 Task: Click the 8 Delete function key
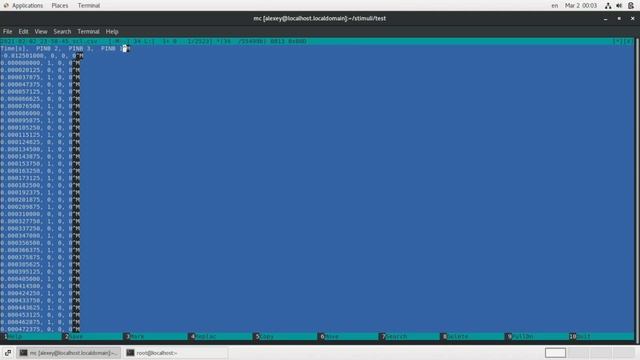point(473,336)
